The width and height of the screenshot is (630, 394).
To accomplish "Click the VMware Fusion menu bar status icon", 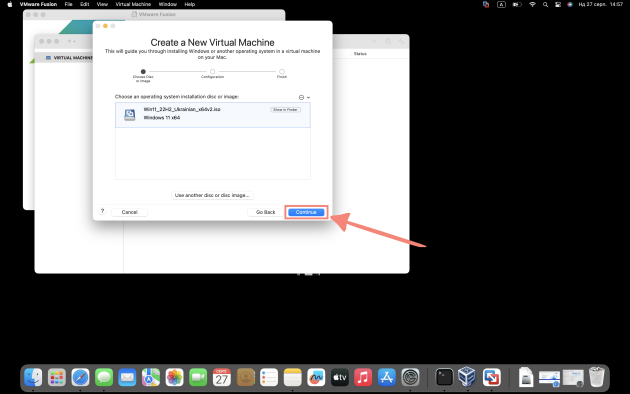I will click(486, 4).
